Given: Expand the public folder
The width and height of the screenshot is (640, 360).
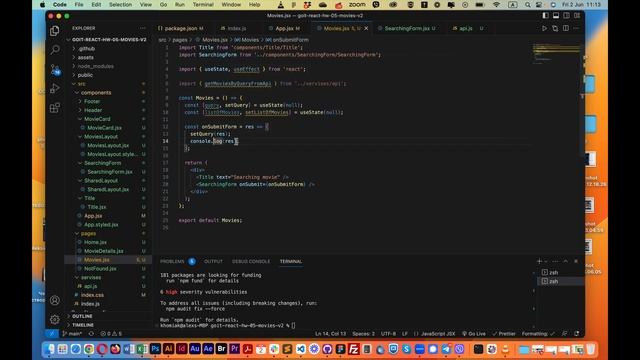Looking at the screenshot, I should point(85,75).
